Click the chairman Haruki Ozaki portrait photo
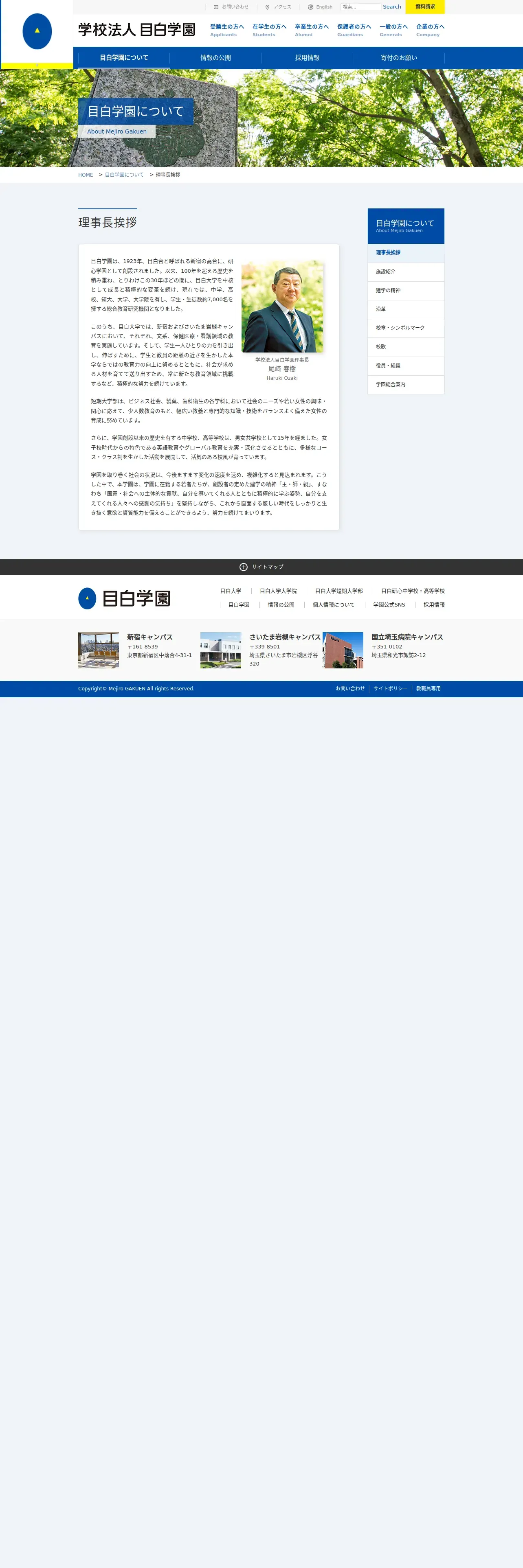This screenshot has height=1568, width=523. (282, 307)
